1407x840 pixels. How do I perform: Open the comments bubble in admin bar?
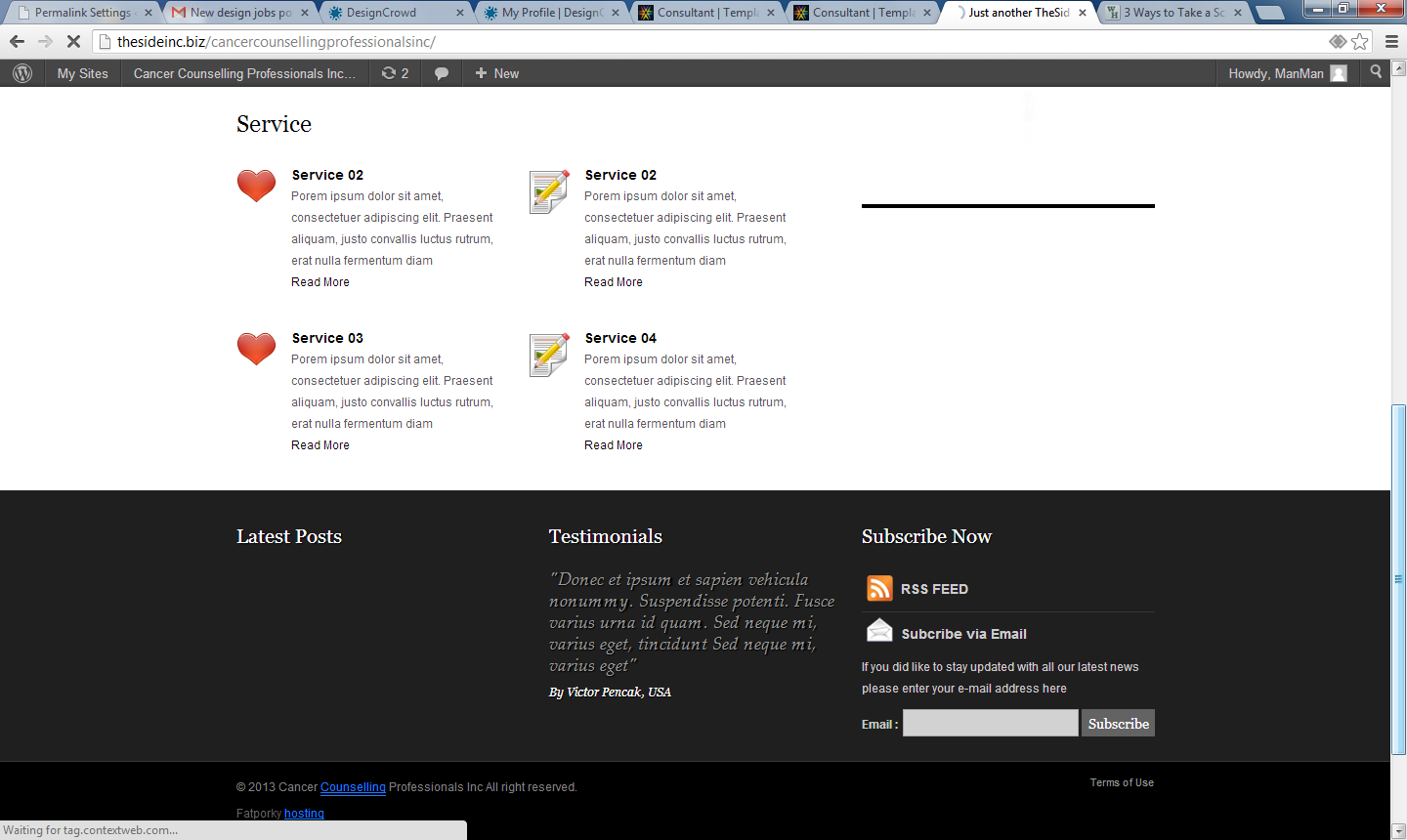(442, 73)
